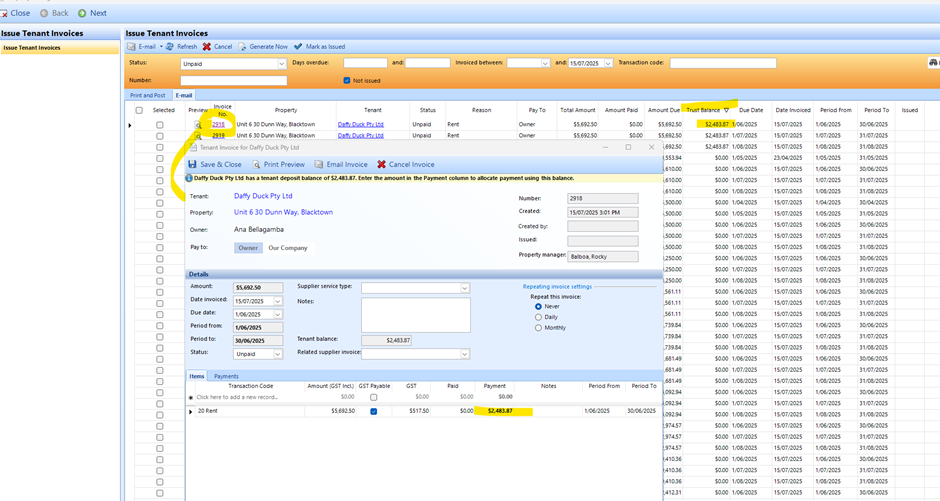Screen dimensions: 940x501
Task: Click Cancel in the invoices toolbar
Action: pos(217,47)
